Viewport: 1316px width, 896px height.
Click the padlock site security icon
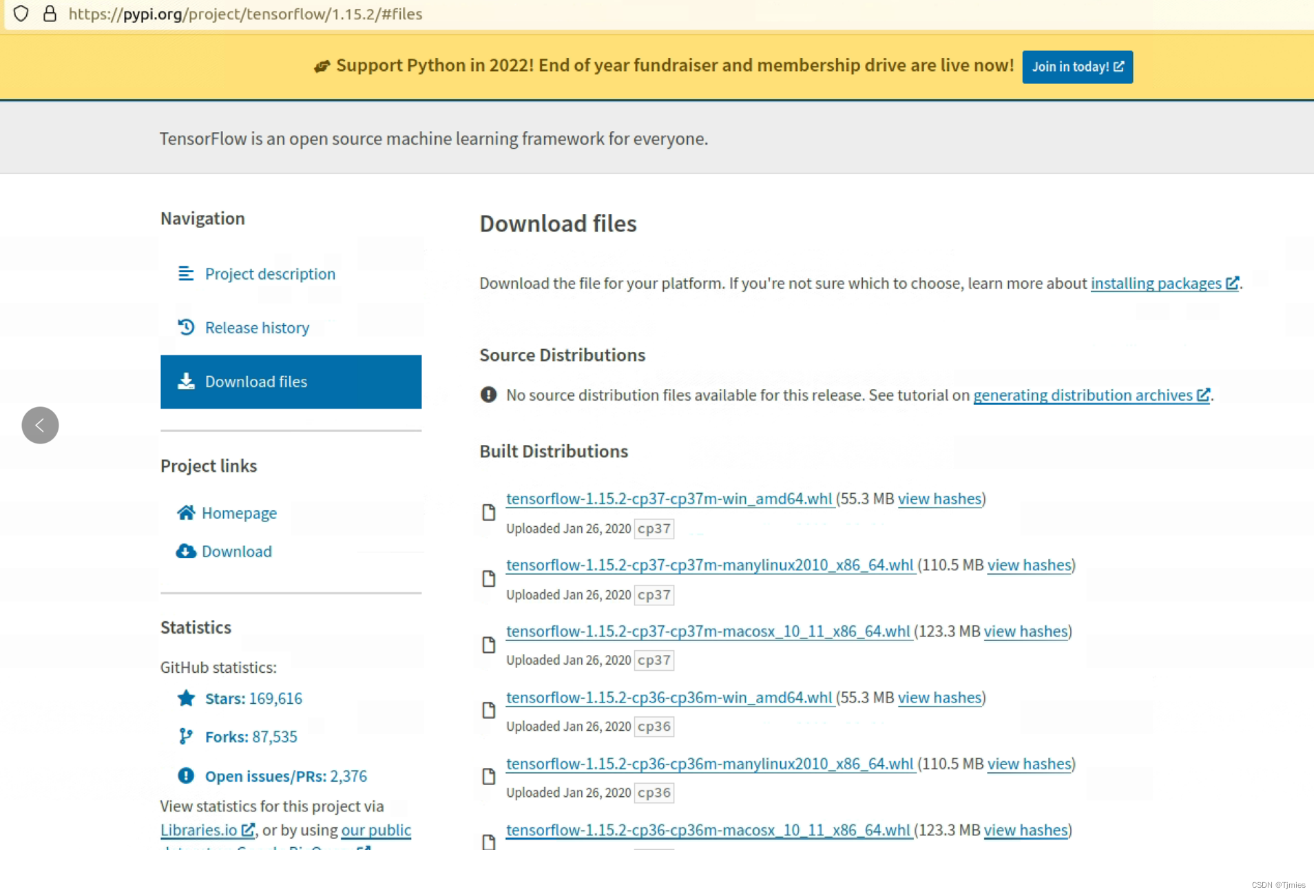point(50,14)
